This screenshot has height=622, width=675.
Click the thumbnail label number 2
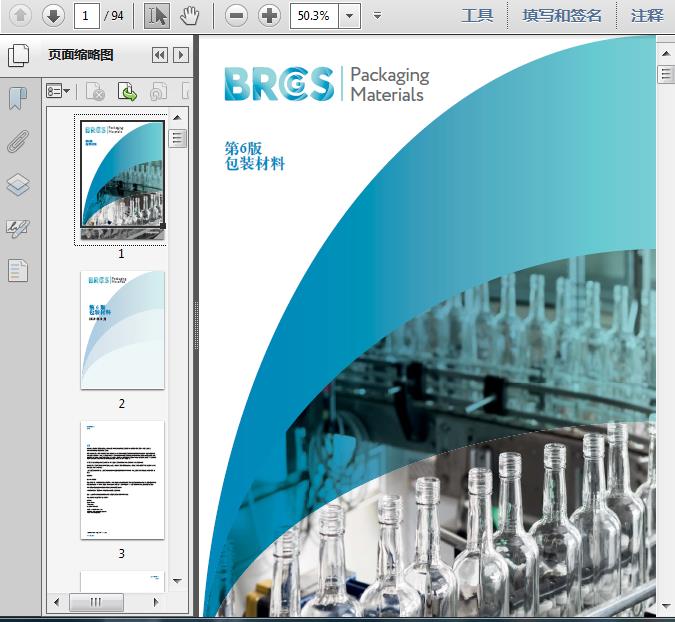(x=122, y=404)
